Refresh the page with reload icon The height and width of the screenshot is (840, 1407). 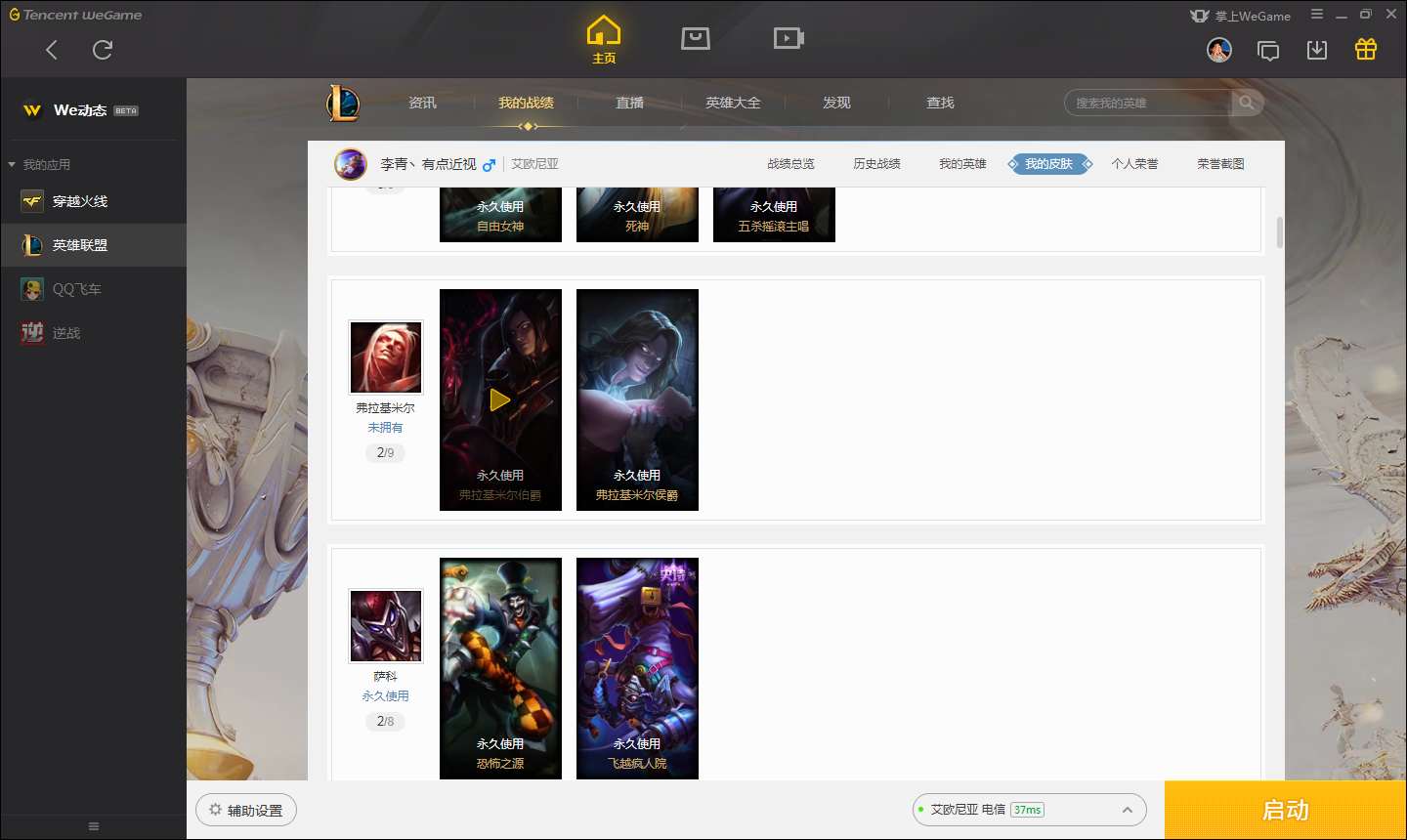pyautogui.click(x=103, y=50)
